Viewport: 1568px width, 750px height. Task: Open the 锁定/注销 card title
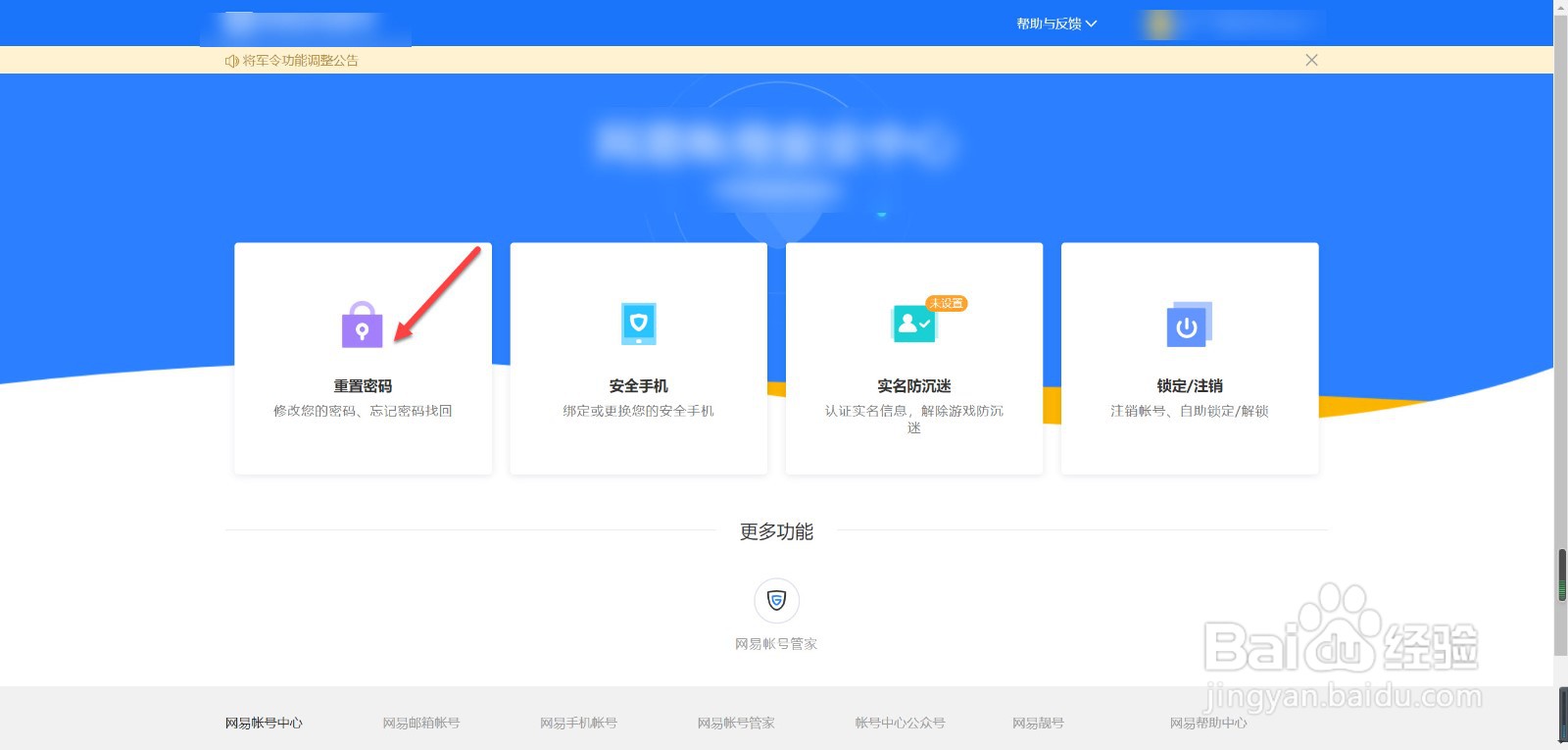click(1190, 386)
